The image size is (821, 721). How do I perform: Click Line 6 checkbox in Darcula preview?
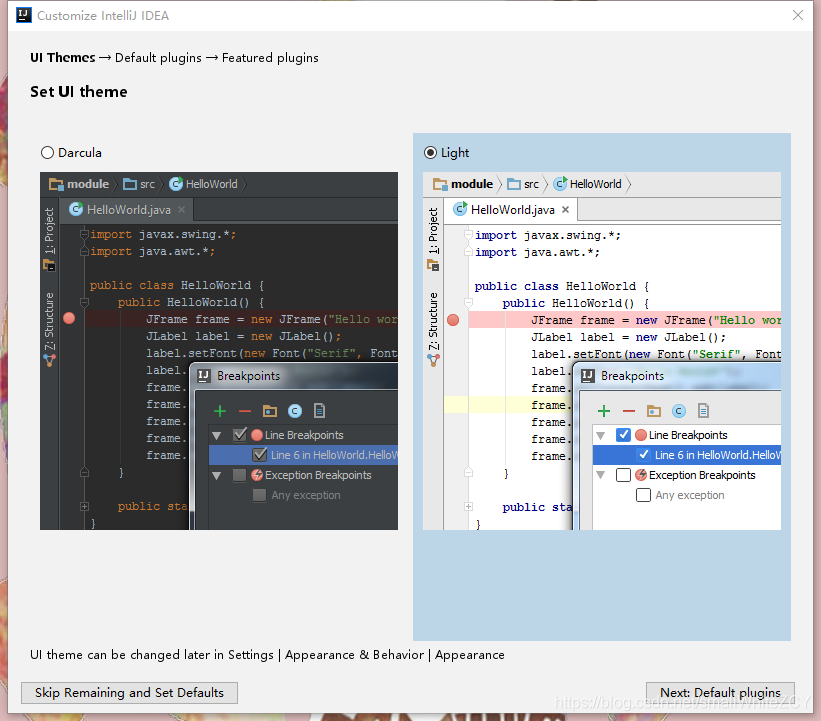coord(260,454)
